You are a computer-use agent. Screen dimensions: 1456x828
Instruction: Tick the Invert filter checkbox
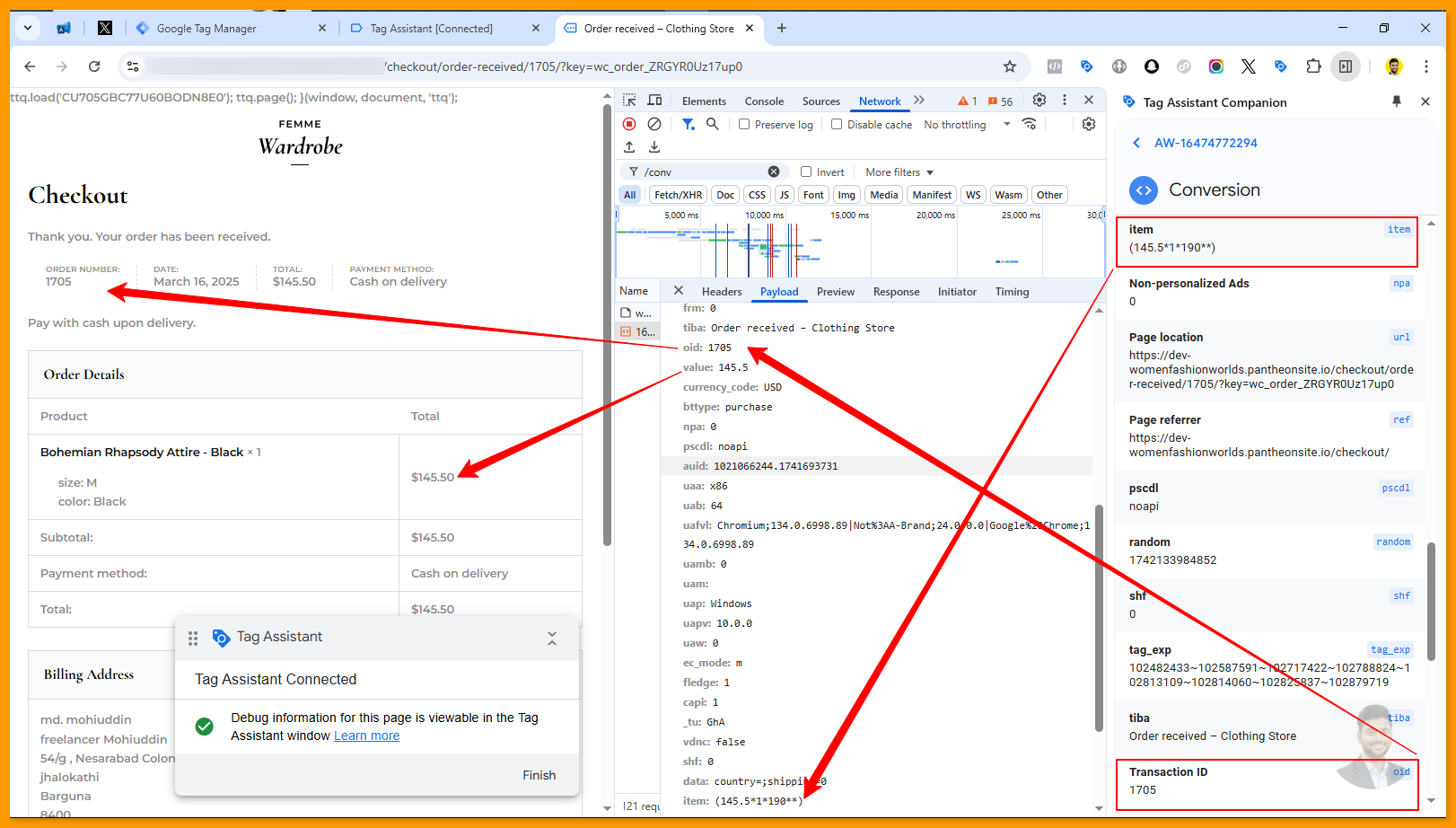[806, 172]
